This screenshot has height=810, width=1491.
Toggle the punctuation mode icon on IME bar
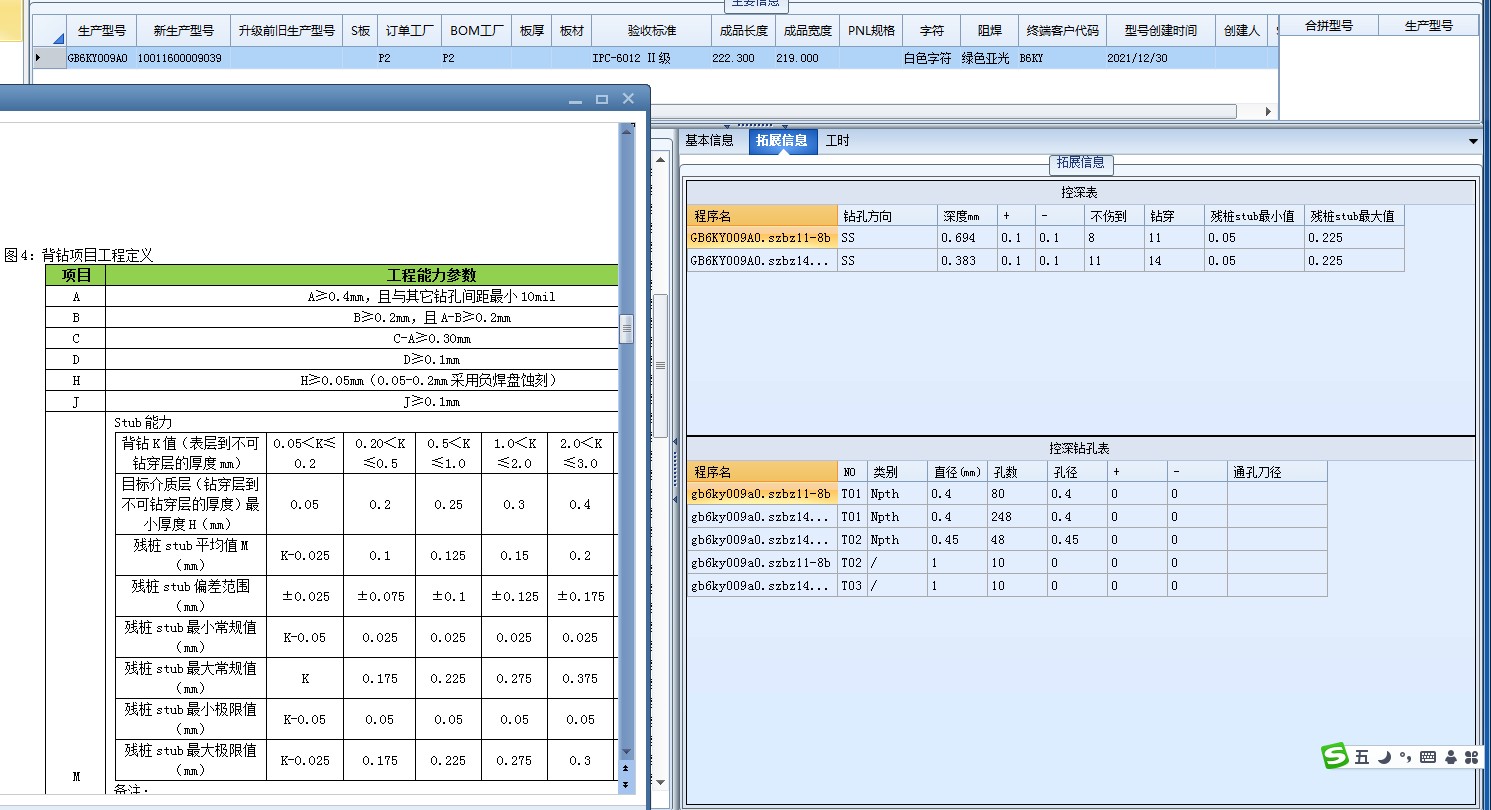click(1405, 757)
